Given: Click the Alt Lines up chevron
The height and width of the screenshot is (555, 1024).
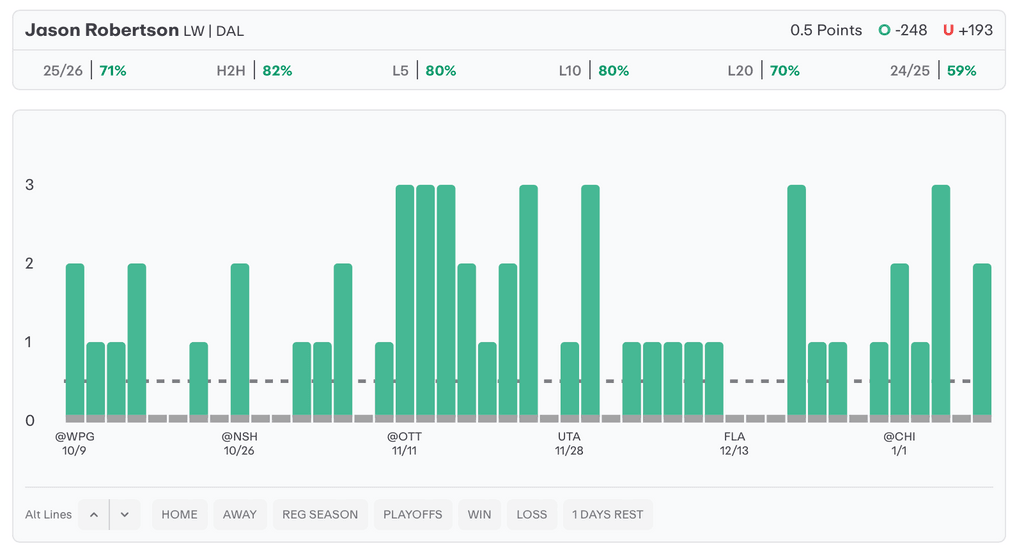Looking at the screenshot, I should coord(93,514).
